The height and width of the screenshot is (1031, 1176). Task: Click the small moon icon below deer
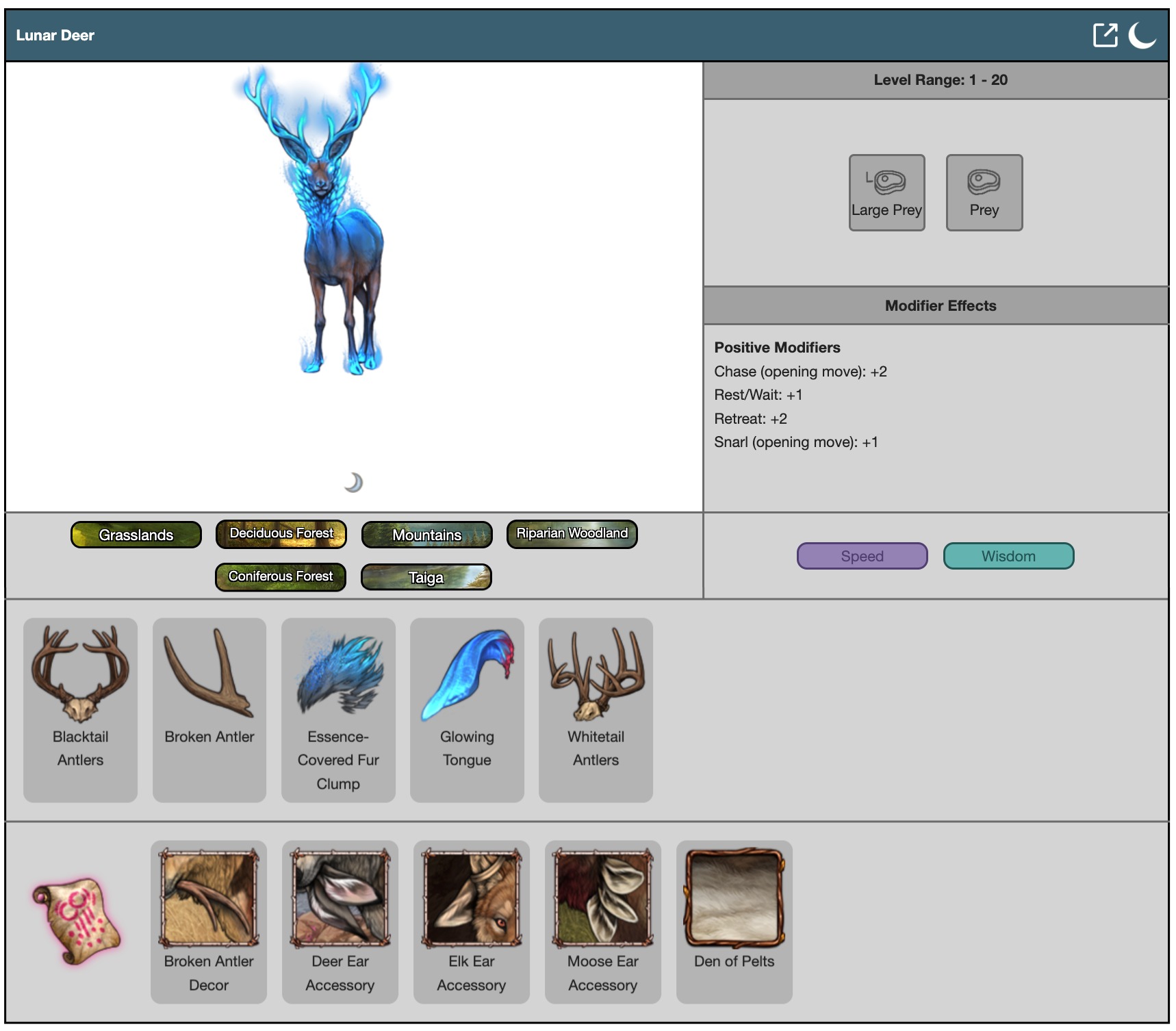(x=353, y=483)
